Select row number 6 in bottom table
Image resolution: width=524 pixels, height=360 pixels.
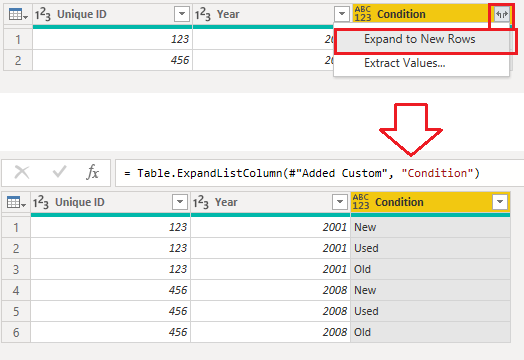pyautogui.click(x=16, y=332)
